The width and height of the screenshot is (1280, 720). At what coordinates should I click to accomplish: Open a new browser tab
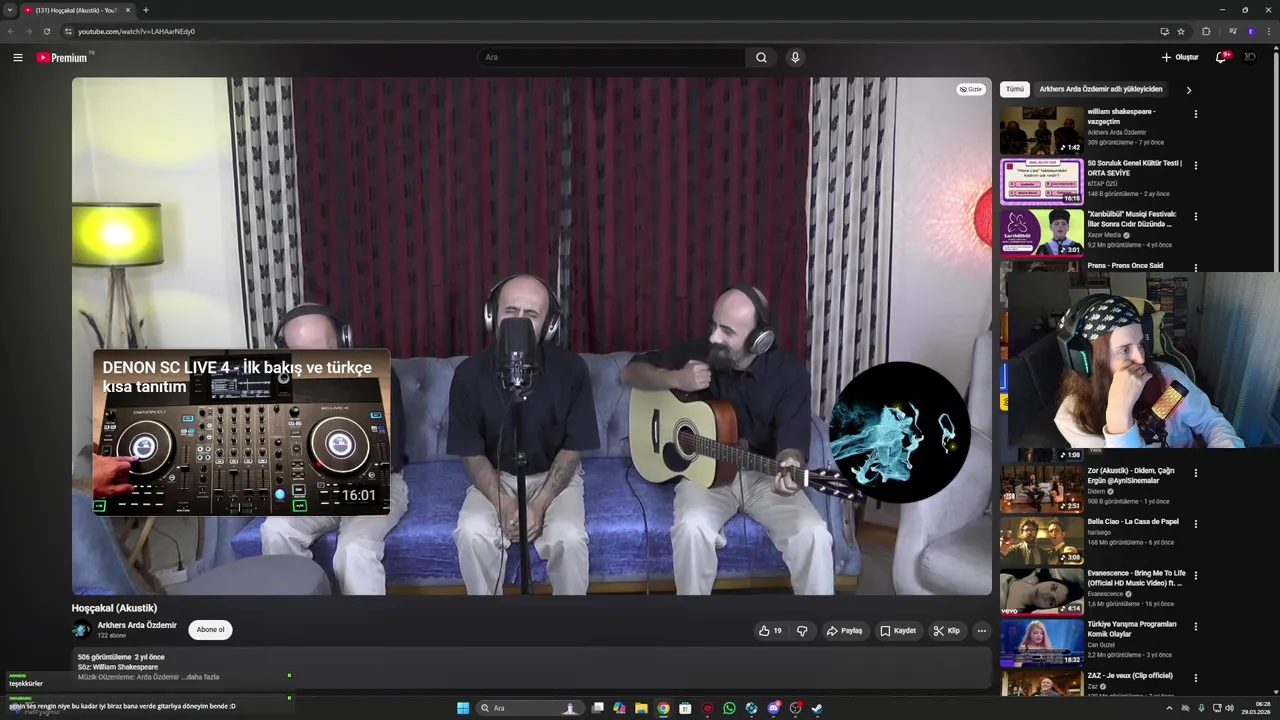coord(146,10)
